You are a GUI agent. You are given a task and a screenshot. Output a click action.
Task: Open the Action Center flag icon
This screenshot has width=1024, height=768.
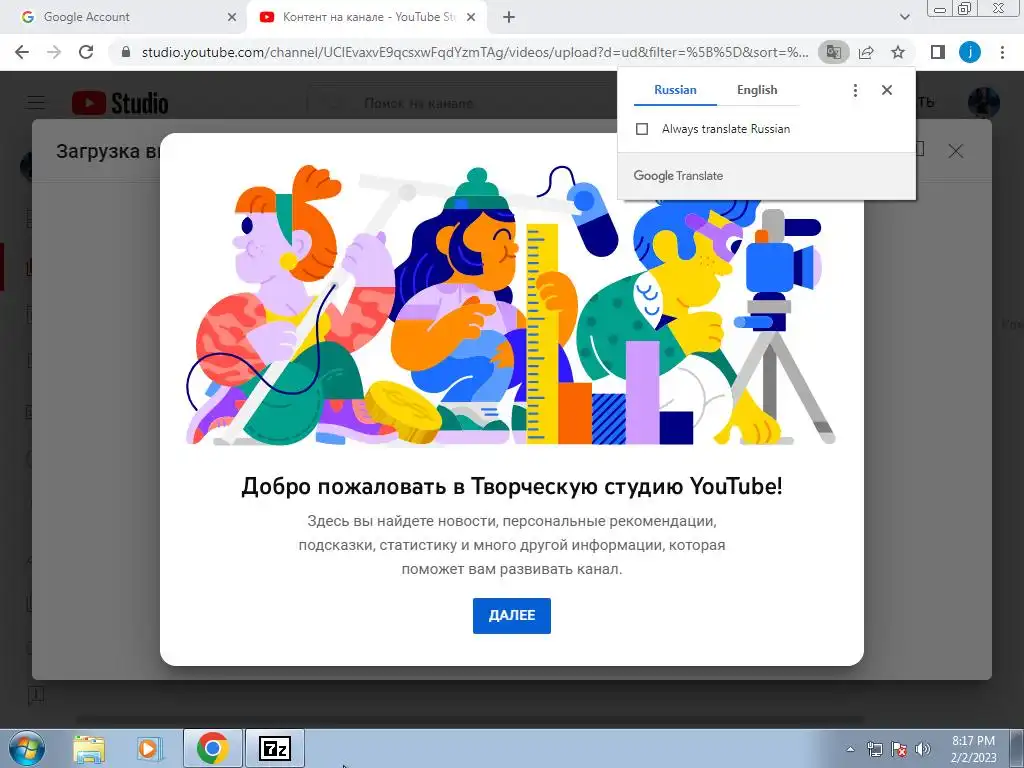pyautogui.click(x=899, y=749)
